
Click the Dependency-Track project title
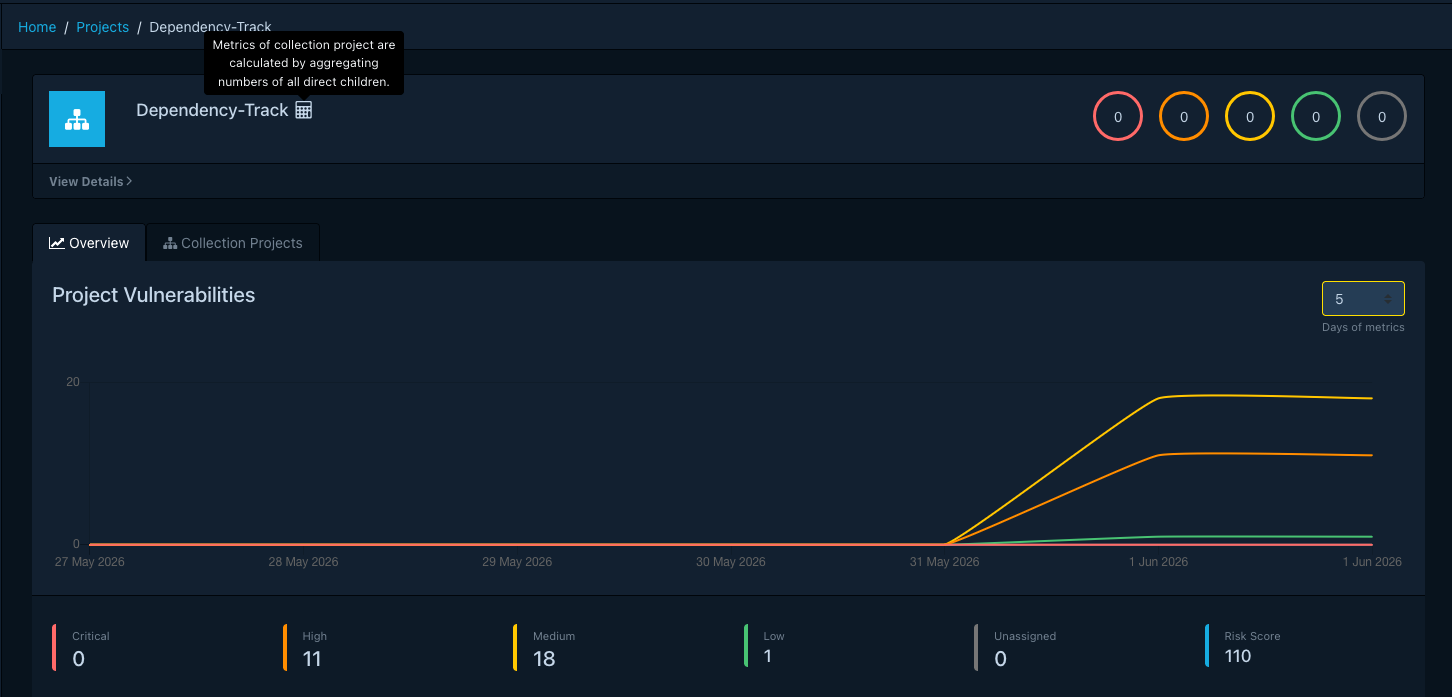212,110
